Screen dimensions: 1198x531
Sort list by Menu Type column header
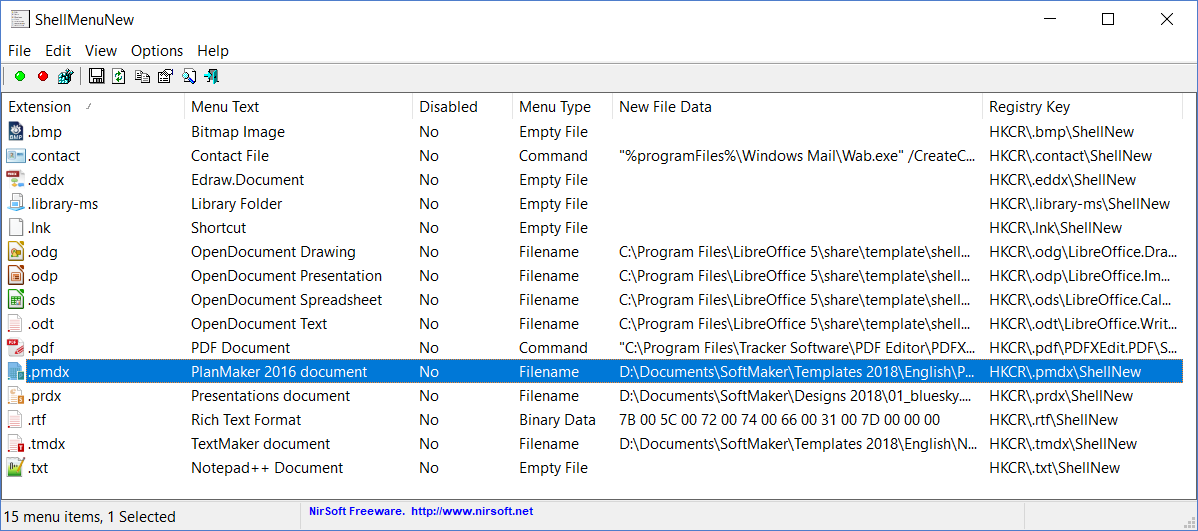coord(554,107)
